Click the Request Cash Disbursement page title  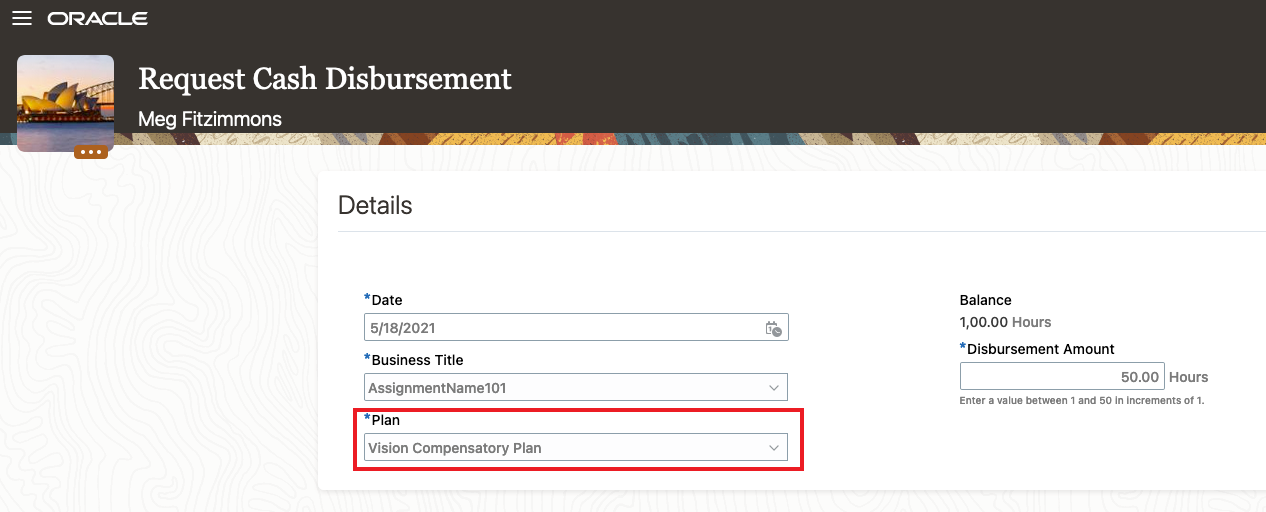click(325, 78)
